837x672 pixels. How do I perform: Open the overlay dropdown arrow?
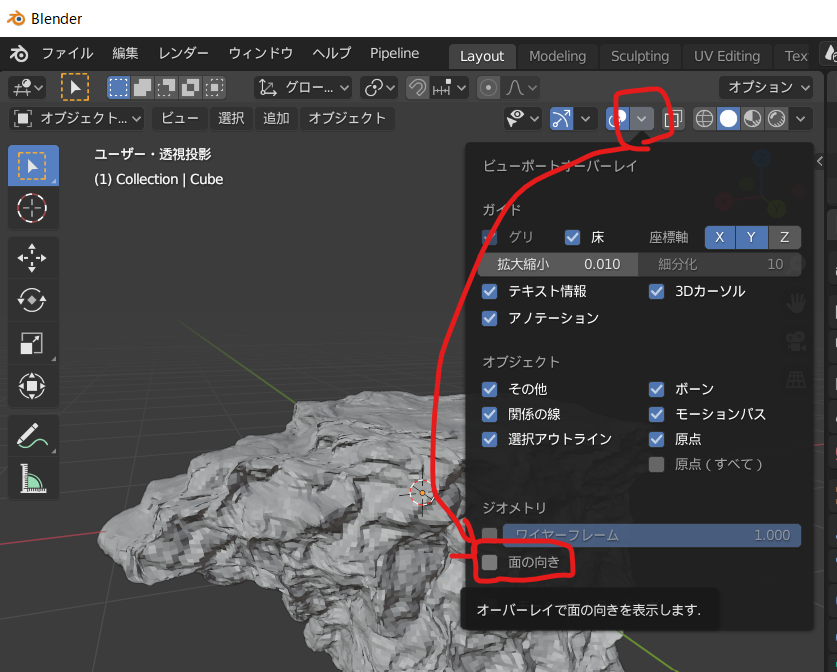pos(642,118)
